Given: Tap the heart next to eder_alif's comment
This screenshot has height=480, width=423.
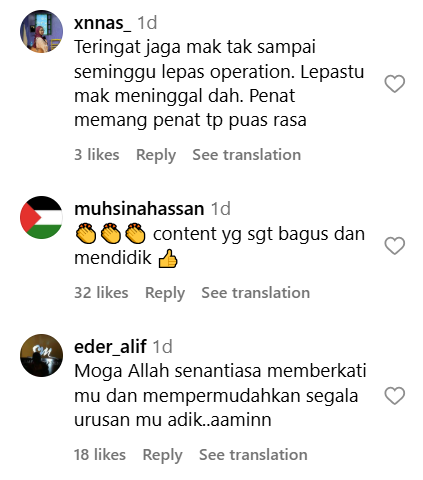Looking at the screenshot, I should coord(395,396).
